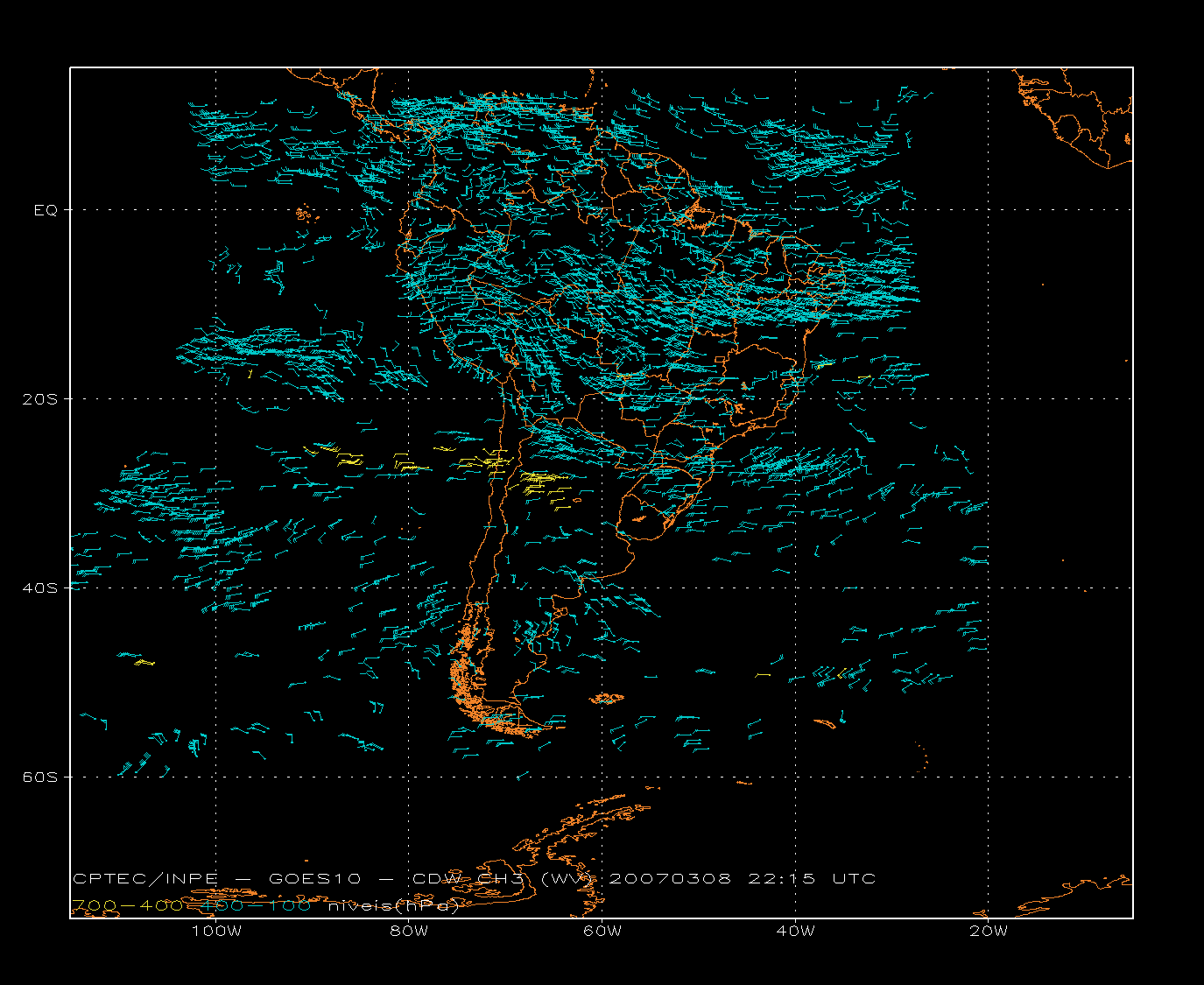The height and width of the screenshot is (985, 1204).
Task: Click the 60S latitude label
Action: click(x=39, y=777)
